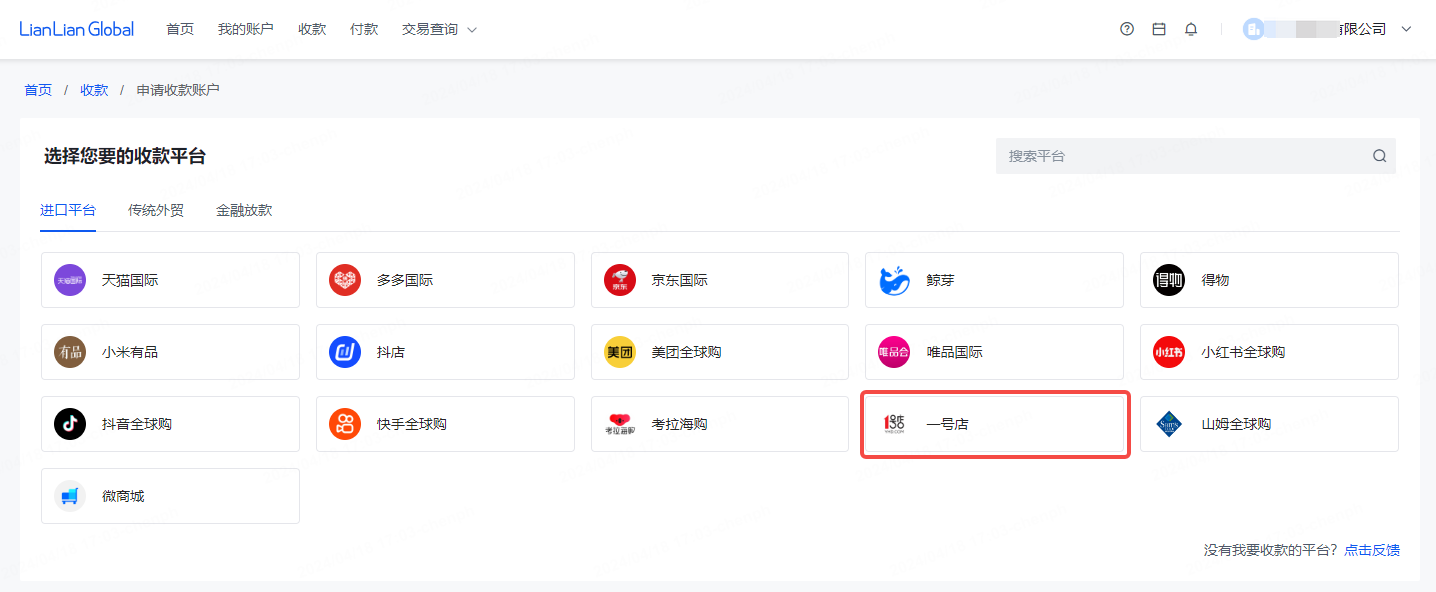Switch to the 传统外贸 tab
Viewport: 1436px width, 592px height.
pos(156,210)
